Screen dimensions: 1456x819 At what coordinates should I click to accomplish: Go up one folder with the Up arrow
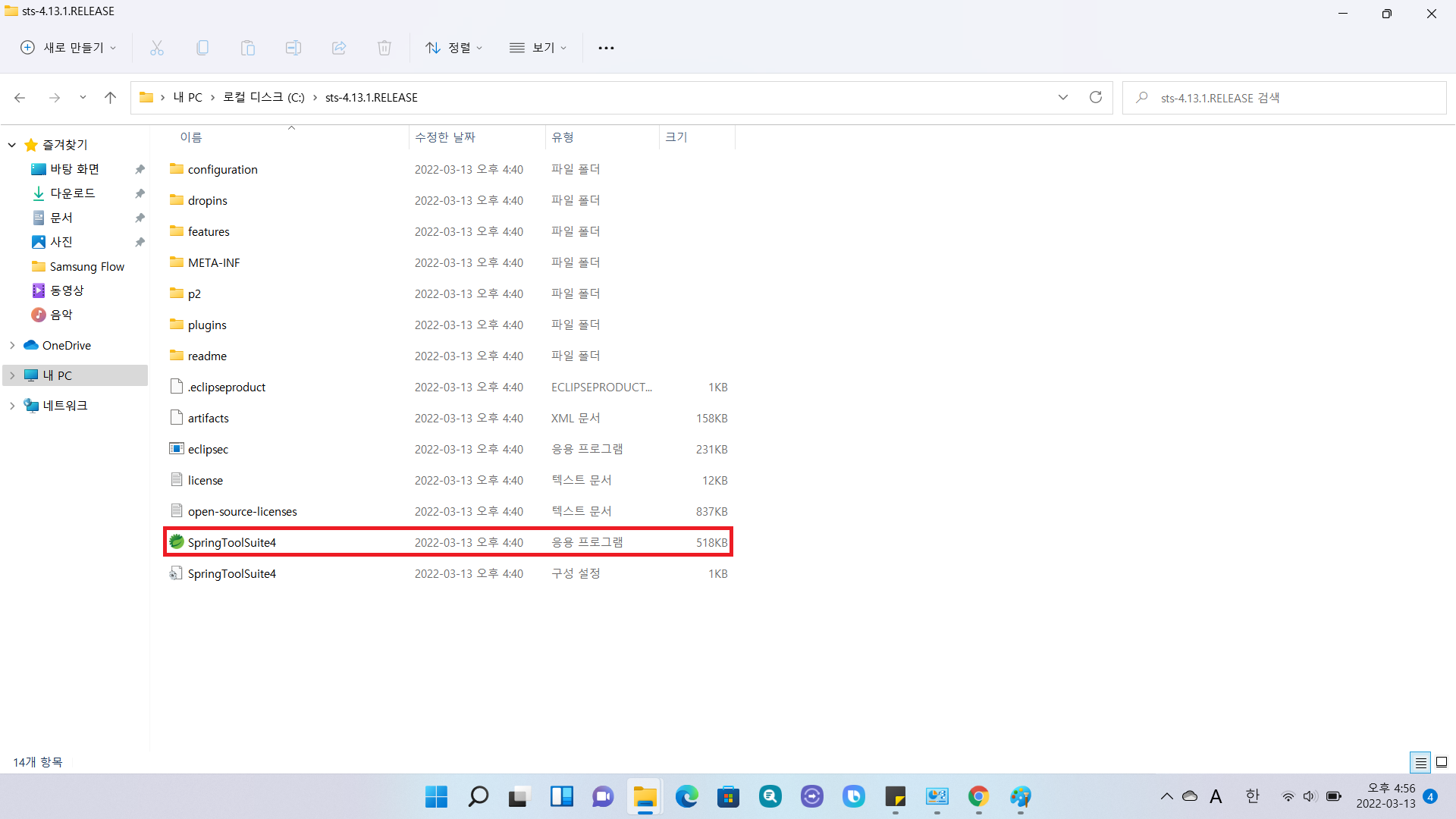click(110, 97)
